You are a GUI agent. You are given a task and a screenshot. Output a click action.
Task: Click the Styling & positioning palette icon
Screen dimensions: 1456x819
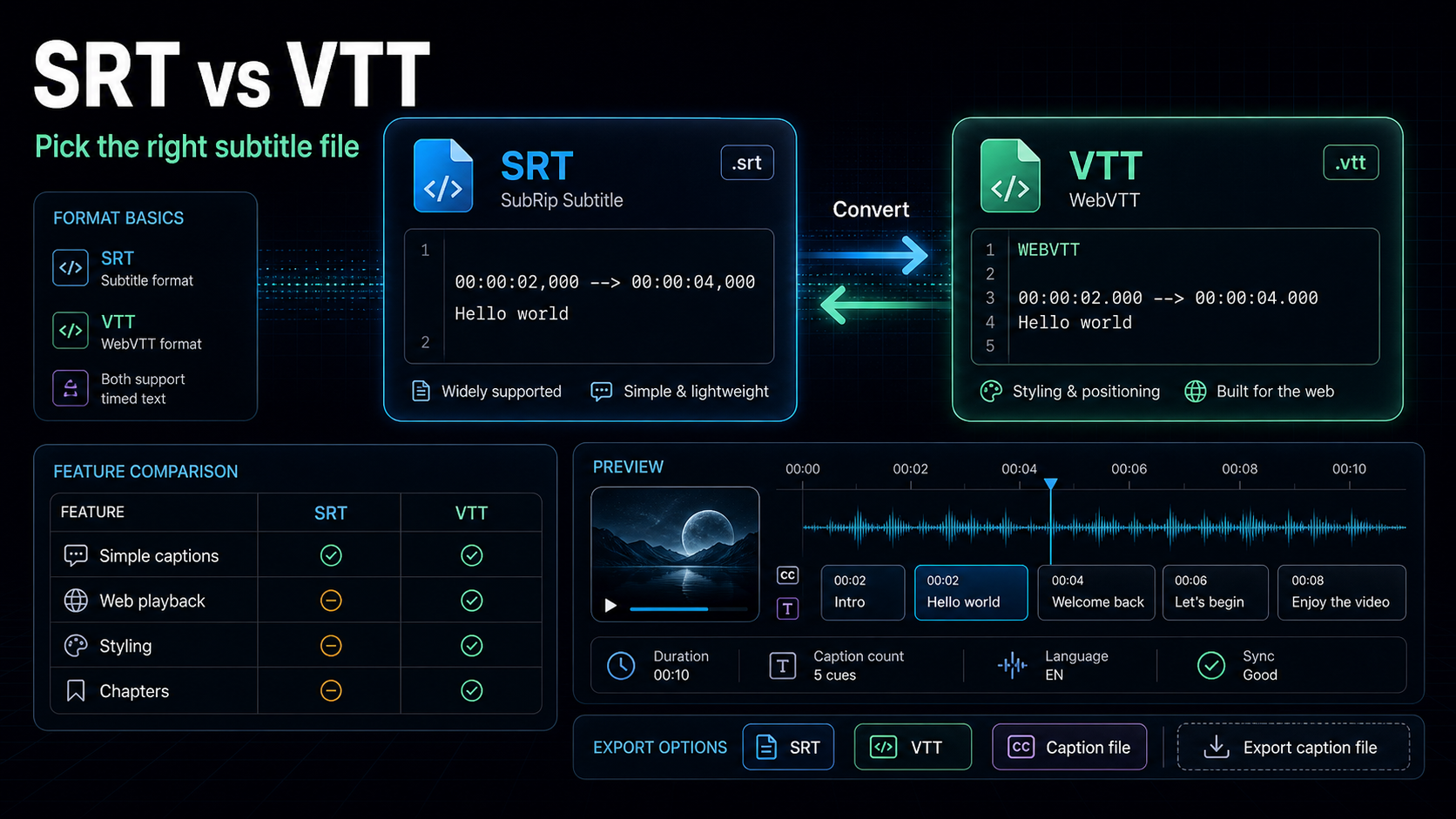click(991, 391)
